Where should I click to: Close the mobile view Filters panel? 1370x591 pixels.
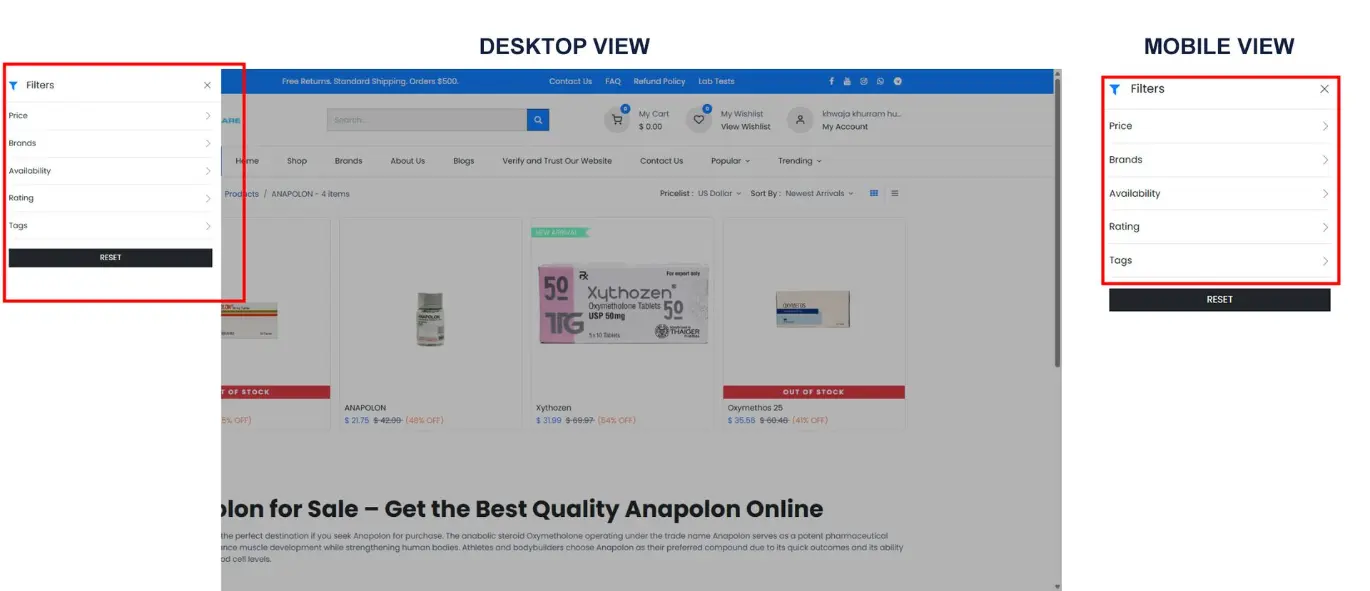tap(1324, 89)
